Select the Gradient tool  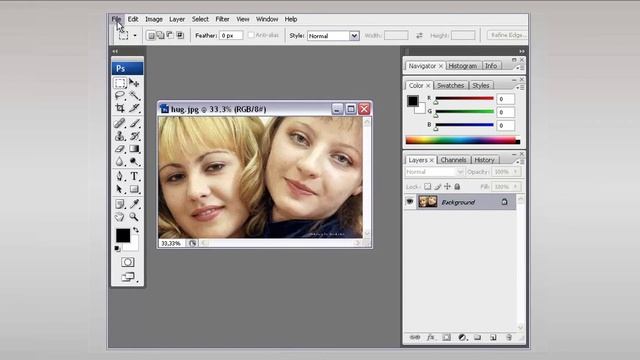[x=134, y=149]
